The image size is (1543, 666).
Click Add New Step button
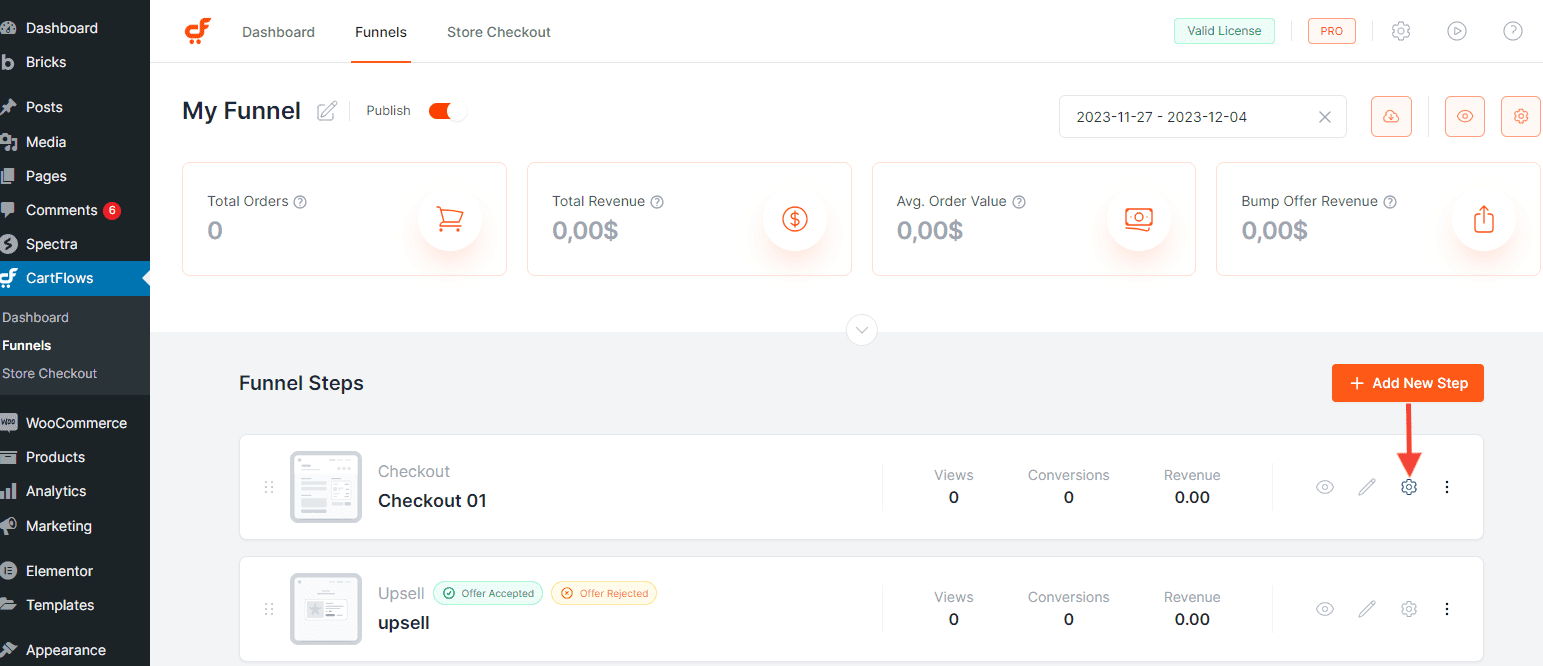point(1408,383)
